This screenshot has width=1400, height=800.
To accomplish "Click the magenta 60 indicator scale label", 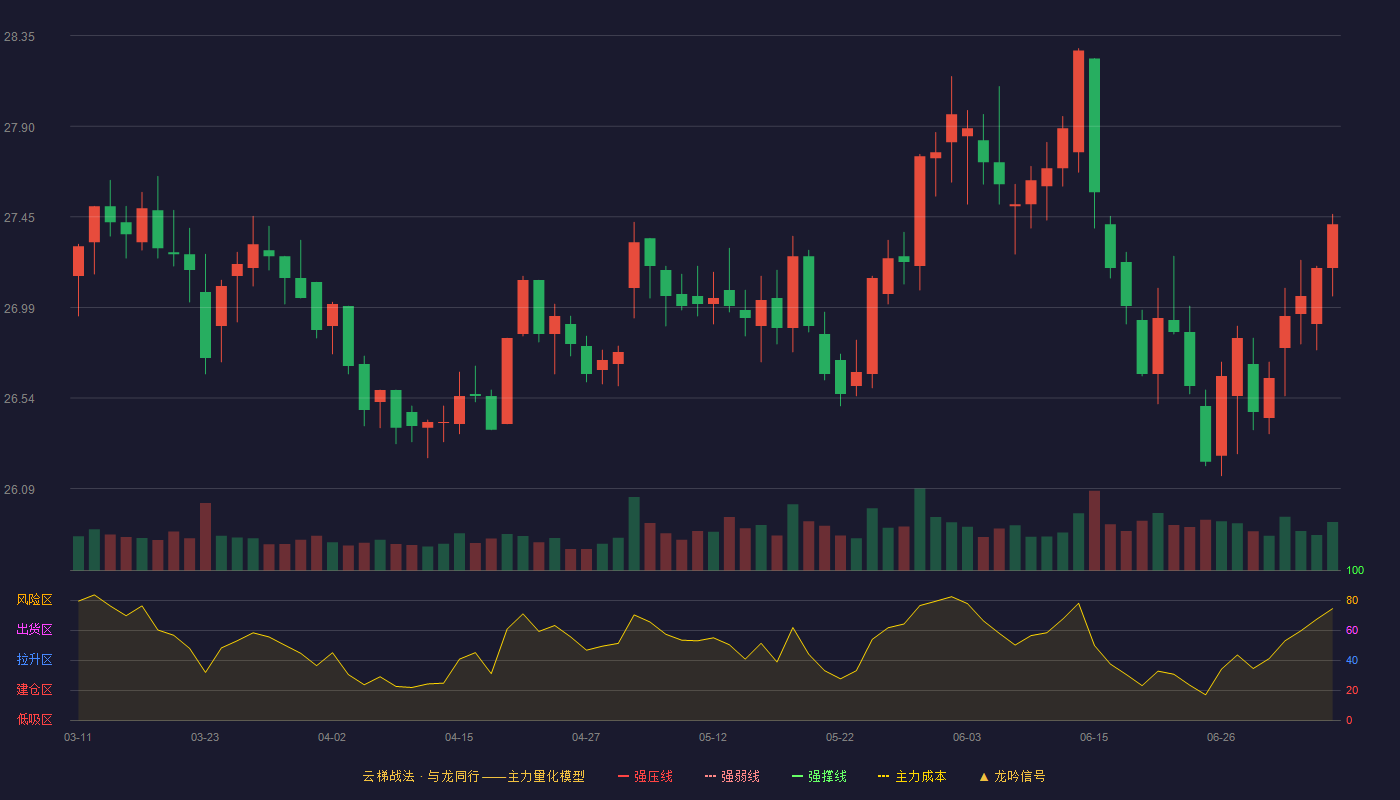I will click(1352, 630).
